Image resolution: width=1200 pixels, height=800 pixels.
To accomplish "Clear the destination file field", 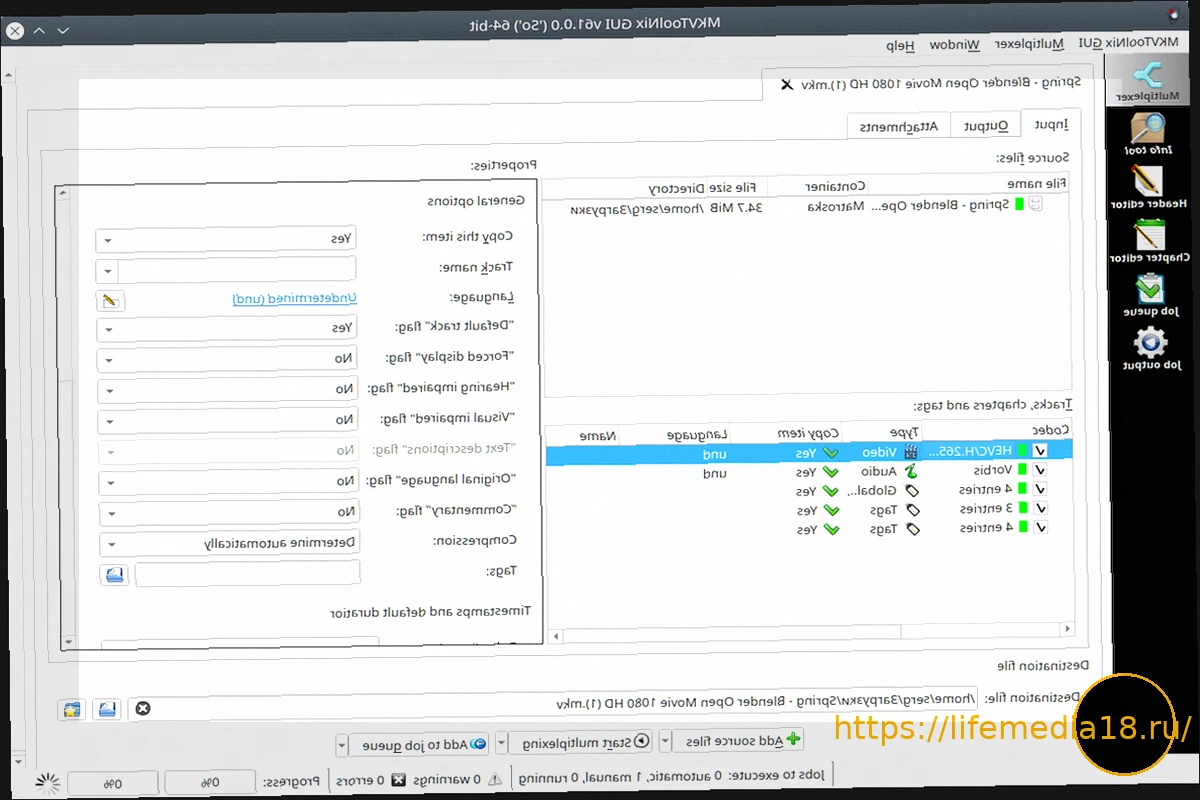I will 143,708.
